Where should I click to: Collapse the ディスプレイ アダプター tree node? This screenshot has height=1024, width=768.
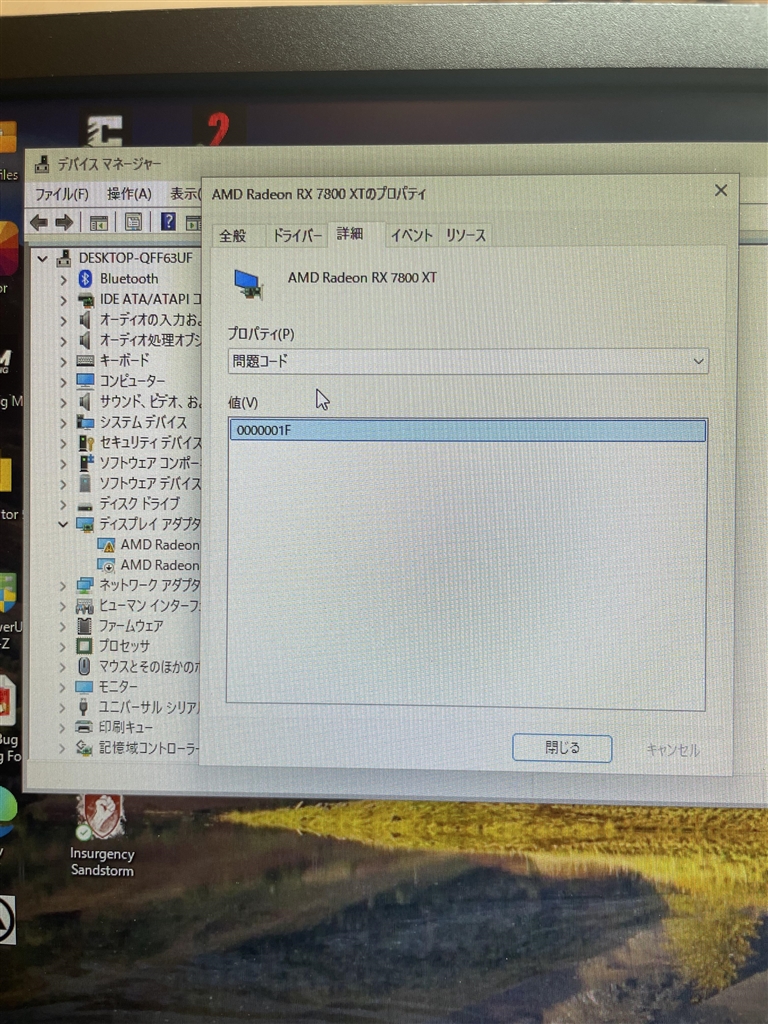63,524
